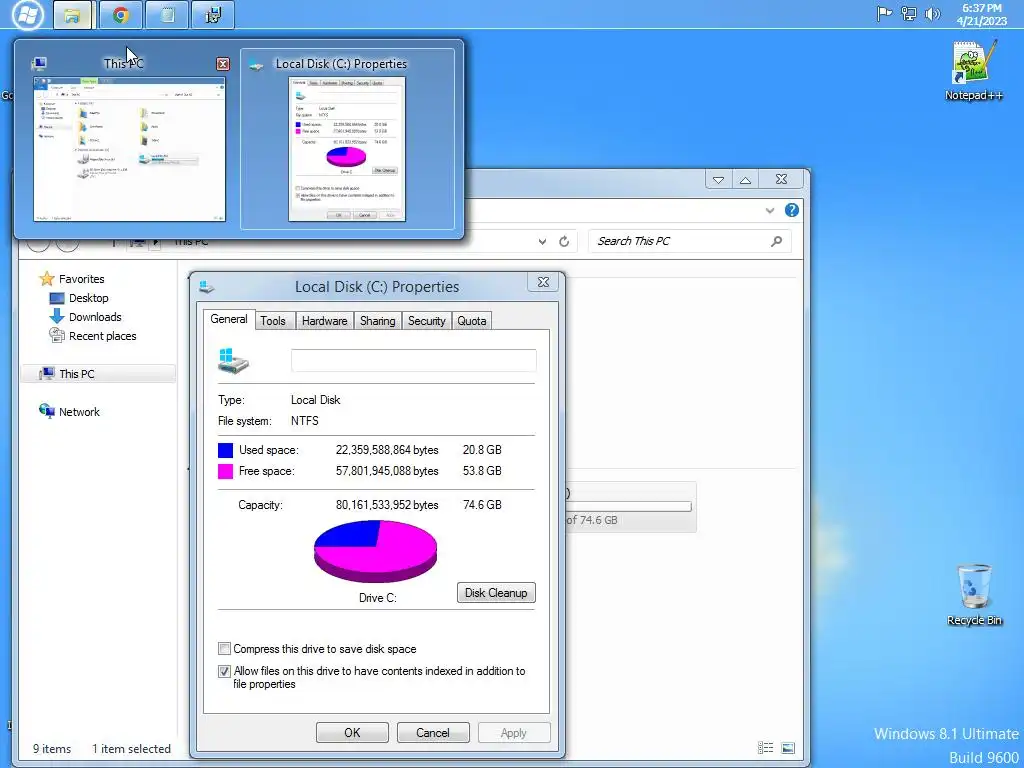Uncheck Allow files to be indexed
This screenshot has height=768, width=1024.
(x=225, y=671)
